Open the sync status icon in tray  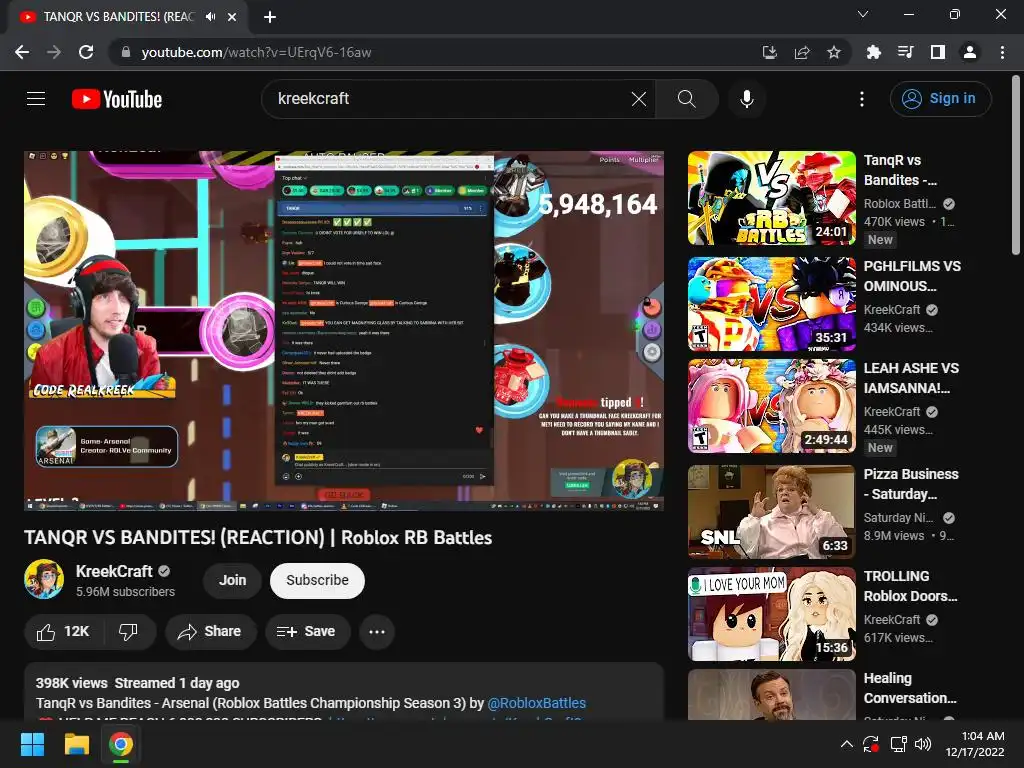[871, 744]
